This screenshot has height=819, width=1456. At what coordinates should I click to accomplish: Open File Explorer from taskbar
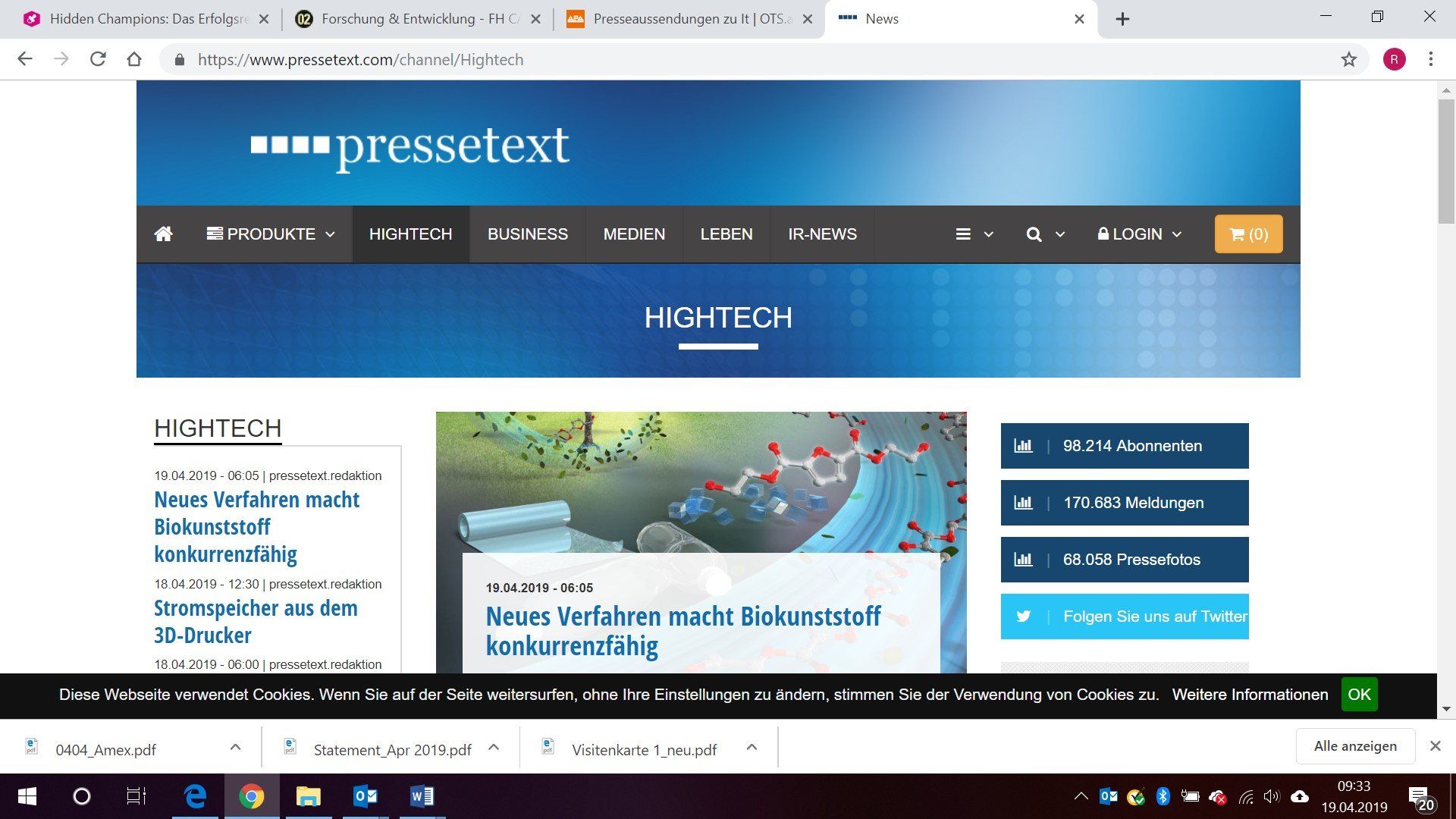point(308,796)
